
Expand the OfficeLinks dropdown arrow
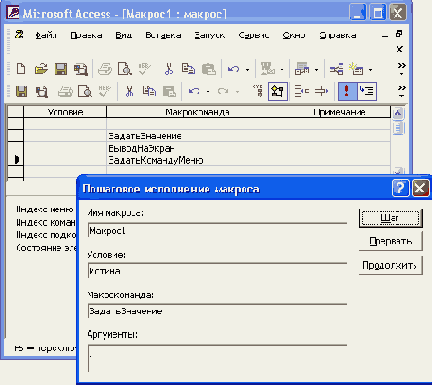pos(282,70)
